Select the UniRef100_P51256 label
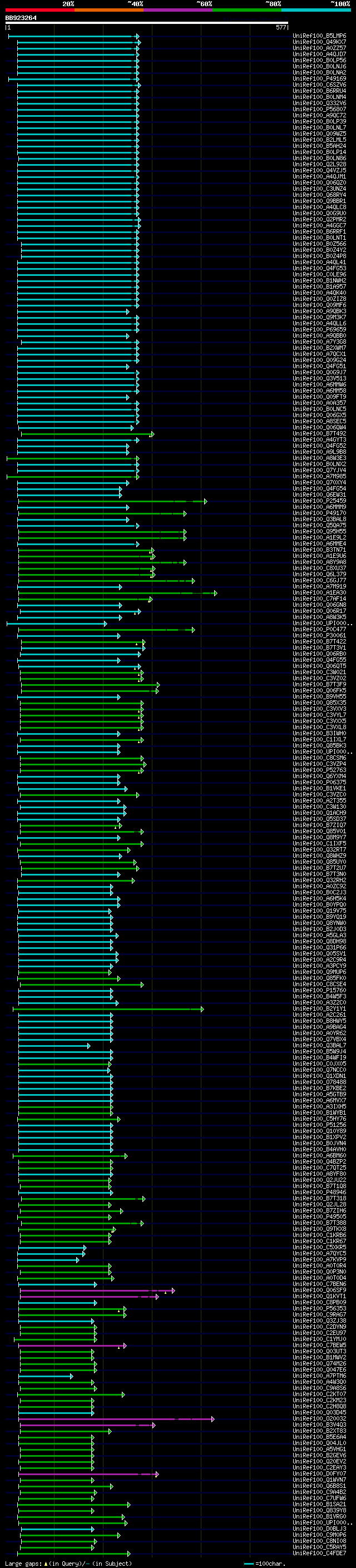The width and height of the screenshot is (356, 1568). [x=319, y=1125]
